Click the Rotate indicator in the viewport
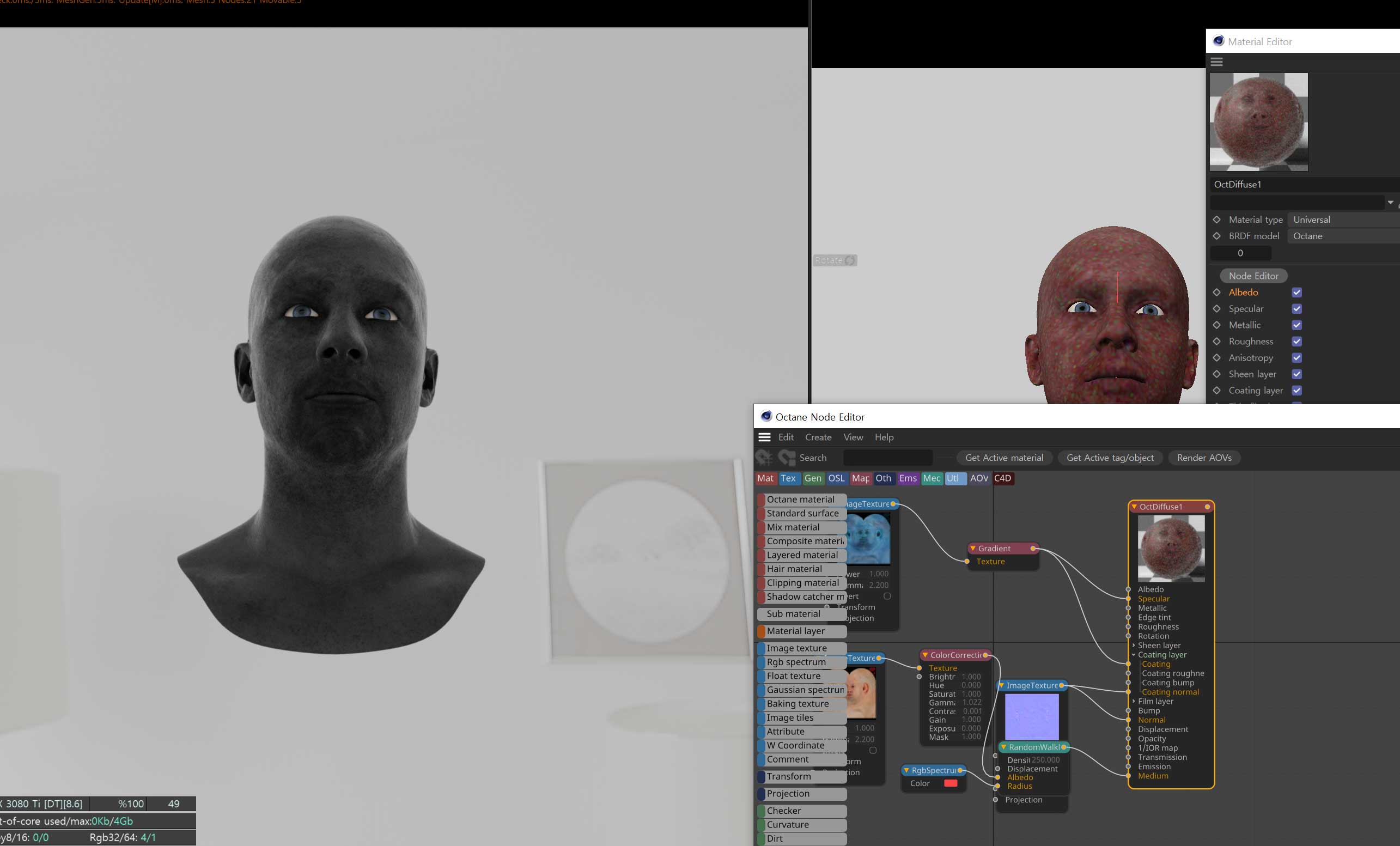This screenshot has height=846, width=1400. click(835, 260)
